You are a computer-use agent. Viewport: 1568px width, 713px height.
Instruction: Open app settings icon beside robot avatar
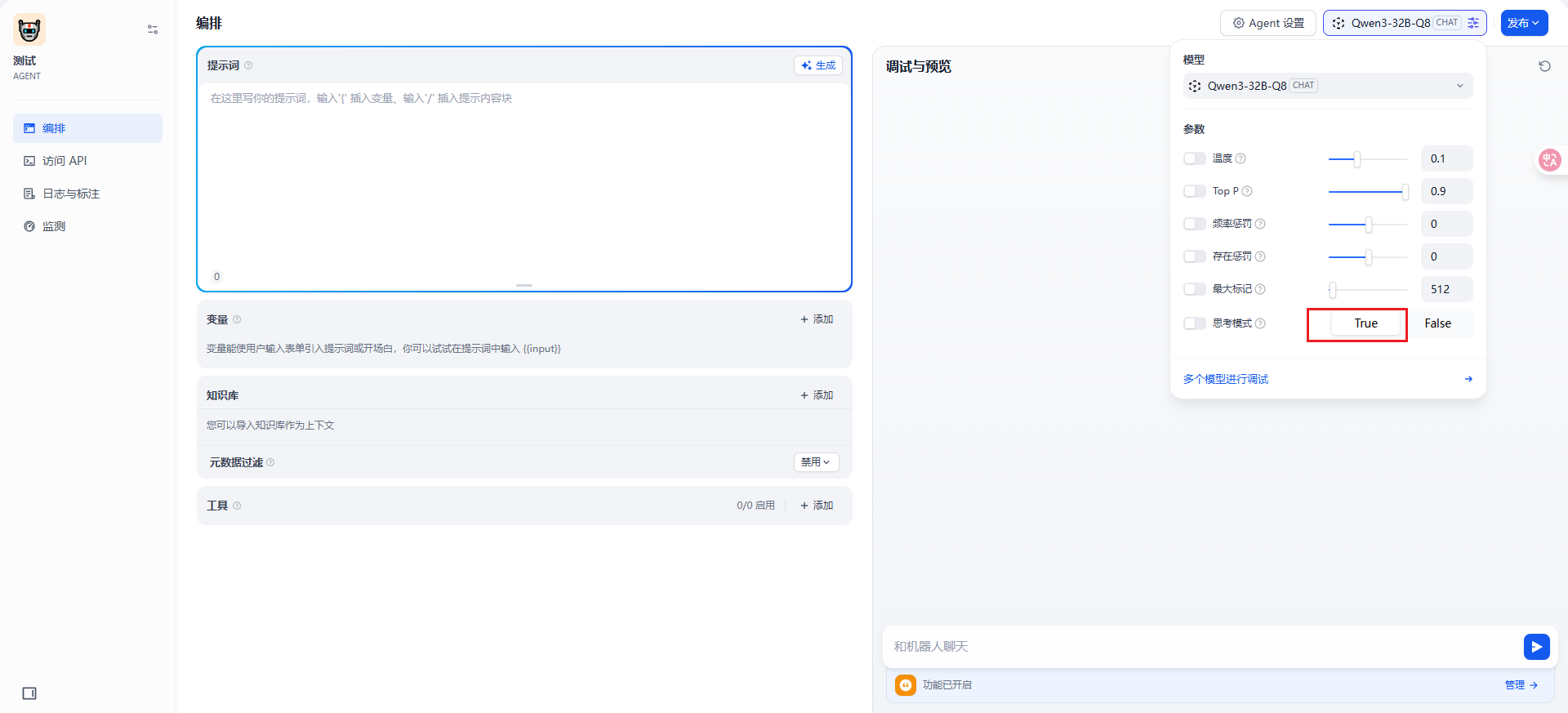click(153, 29)
